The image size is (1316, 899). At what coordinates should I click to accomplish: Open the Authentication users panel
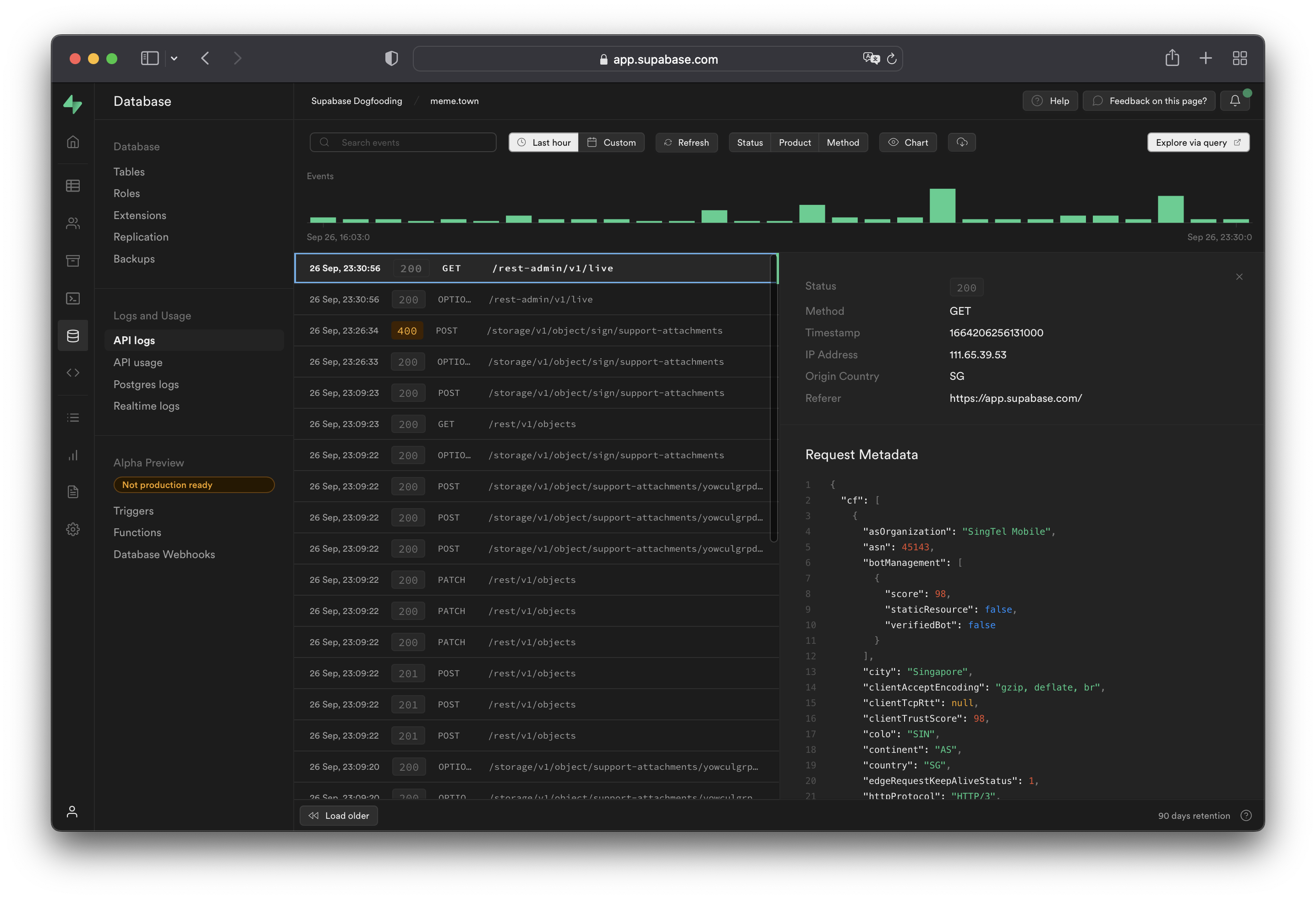coord(73,223)
